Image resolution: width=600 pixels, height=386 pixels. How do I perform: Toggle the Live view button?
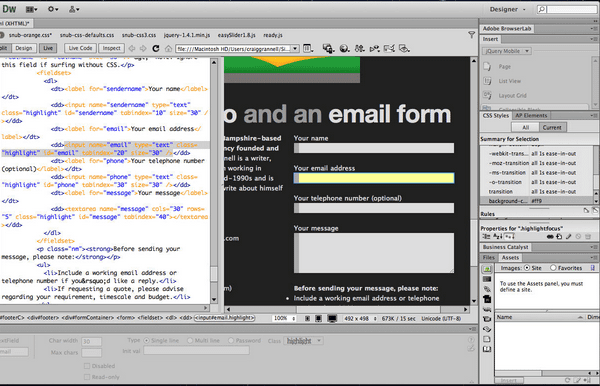coord(48,48)
